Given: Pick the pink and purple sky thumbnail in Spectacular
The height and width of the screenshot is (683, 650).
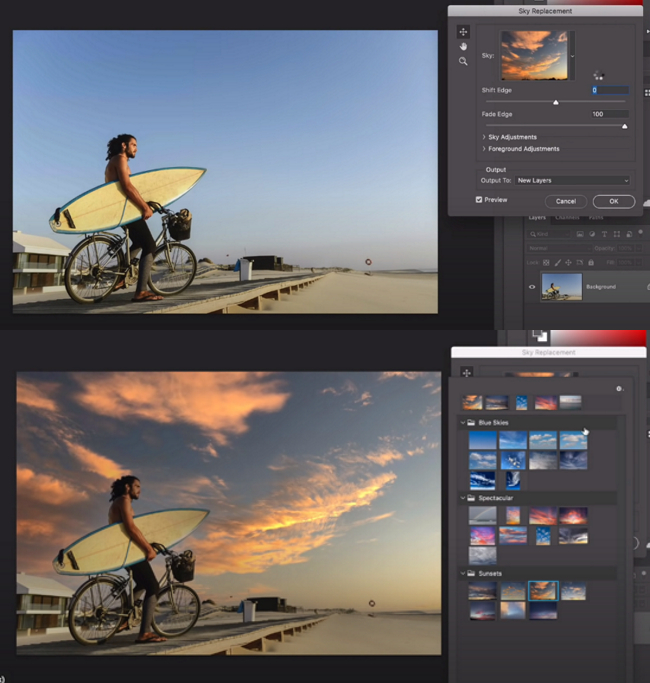Looking at the screenshot, I should coord(482,536).
